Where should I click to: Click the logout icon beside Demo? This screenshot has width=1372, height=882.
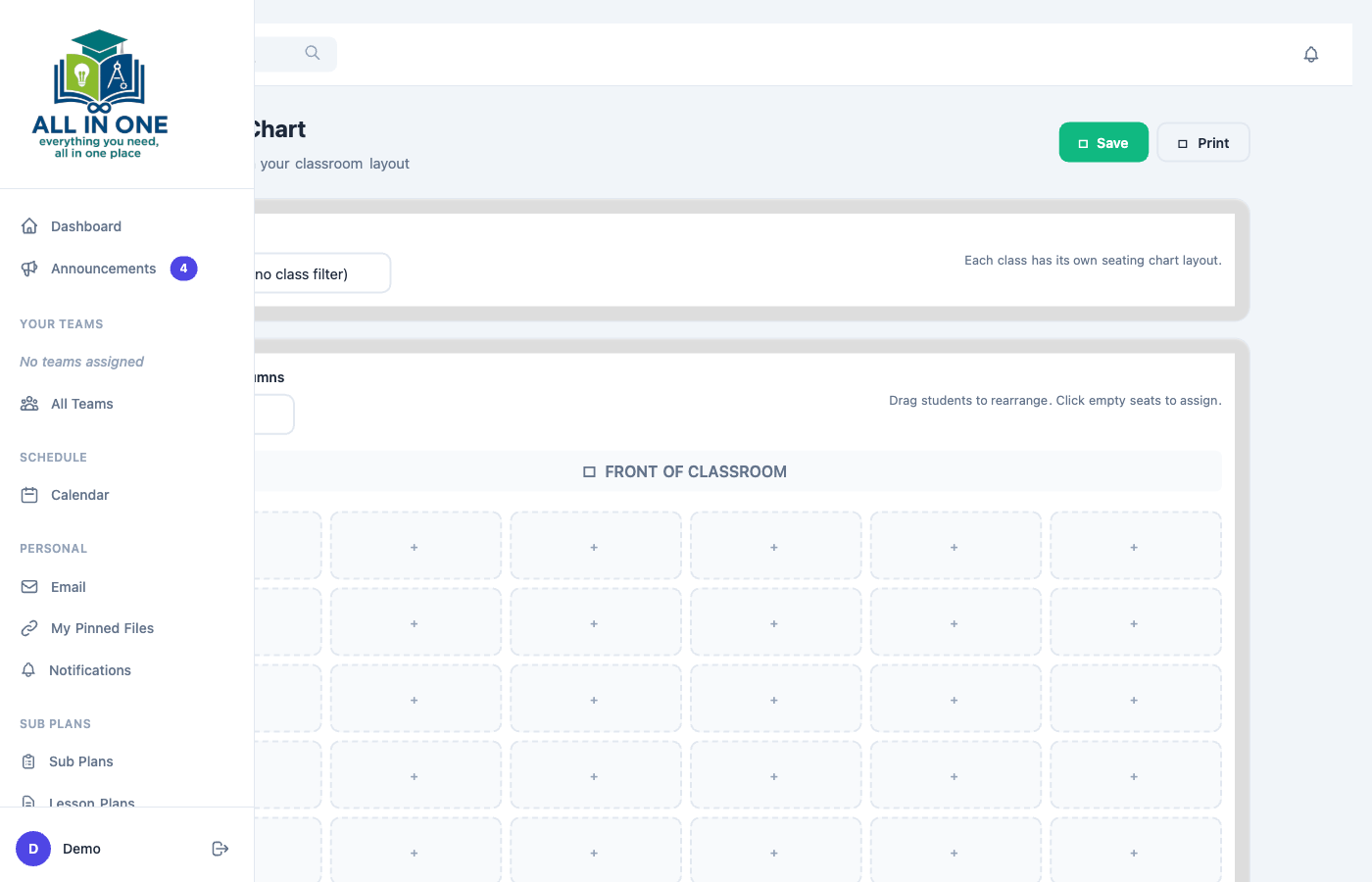click(x=220, y=849)
